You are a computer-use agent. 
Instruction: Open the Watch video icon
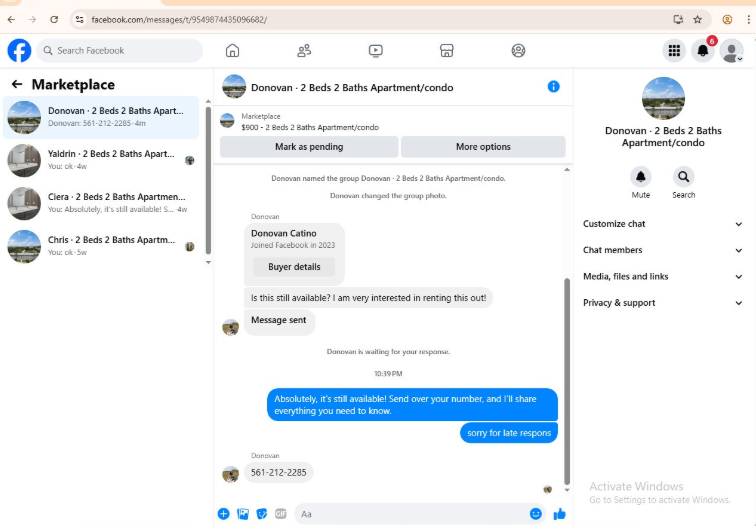[x=376, y=51]
